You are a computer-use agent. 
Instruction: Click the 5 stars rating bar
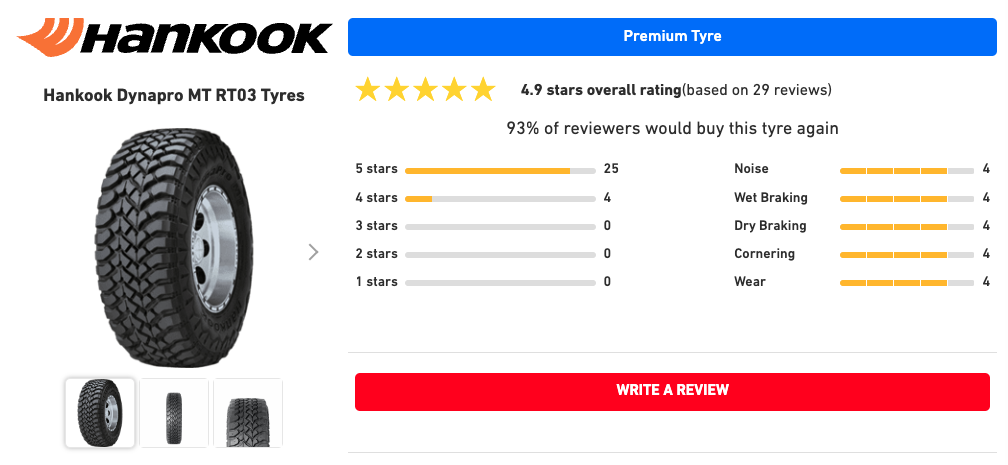[500, 170]
